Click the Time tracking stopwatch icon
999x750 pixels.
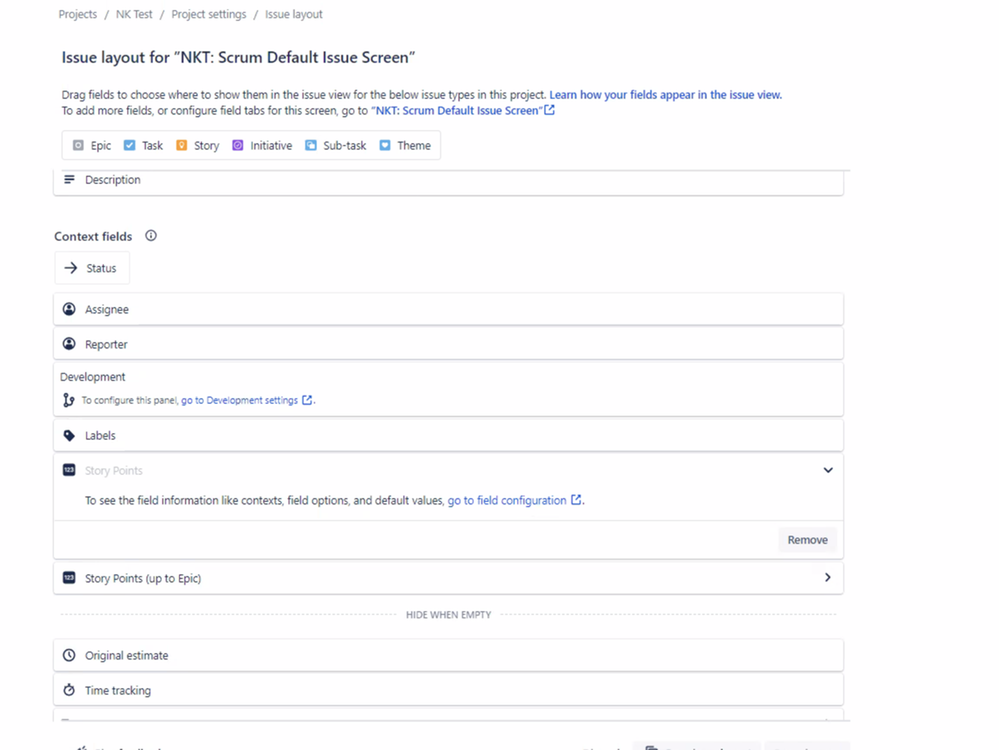point(69,690)
